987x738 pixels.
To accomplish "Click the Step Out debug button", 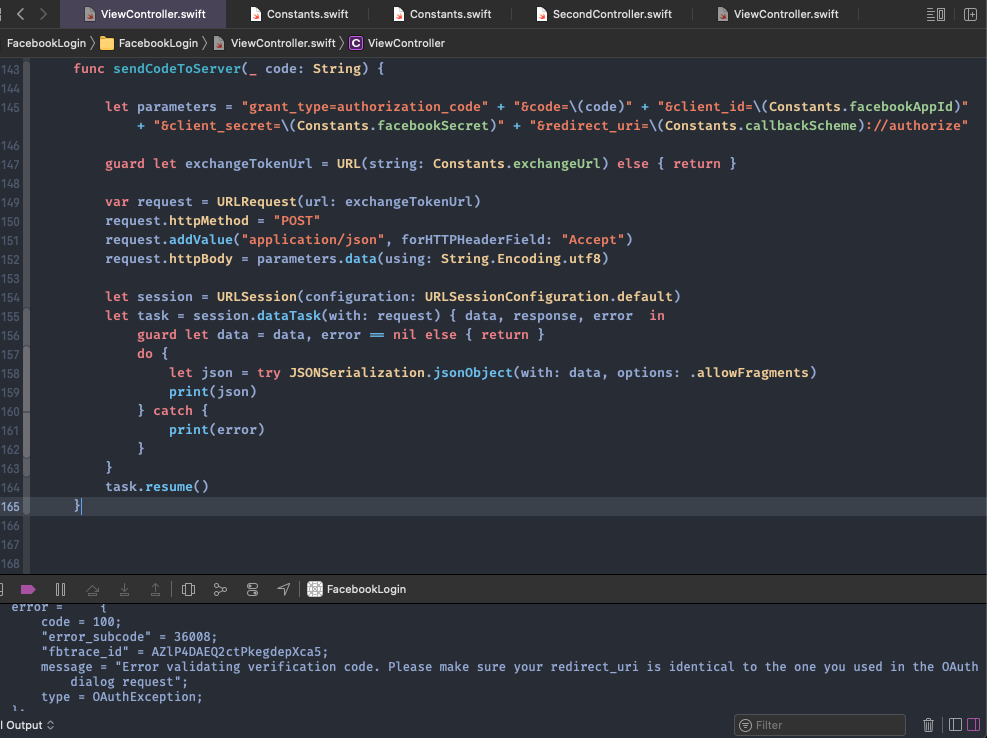I will click(156, 589).
